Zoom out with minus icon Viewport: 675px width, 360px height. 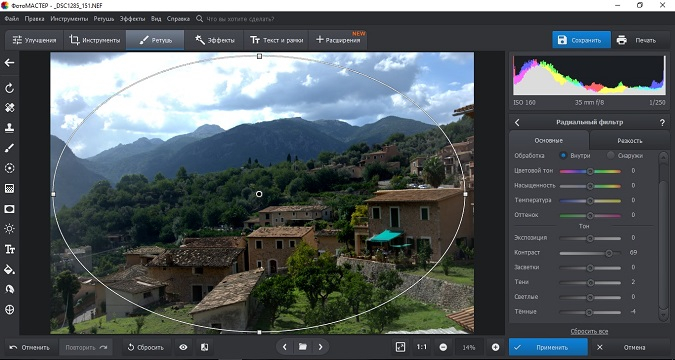click(443, 347)
